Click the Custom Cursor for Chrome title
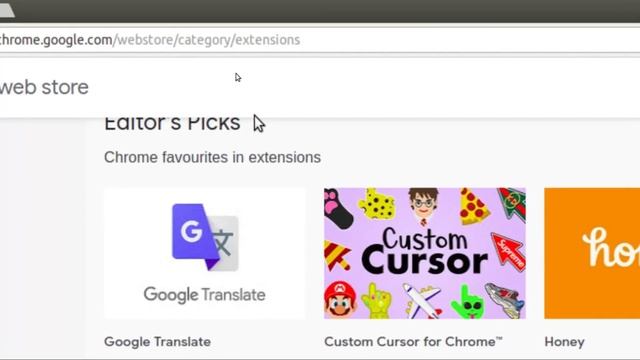 point(413,342)
